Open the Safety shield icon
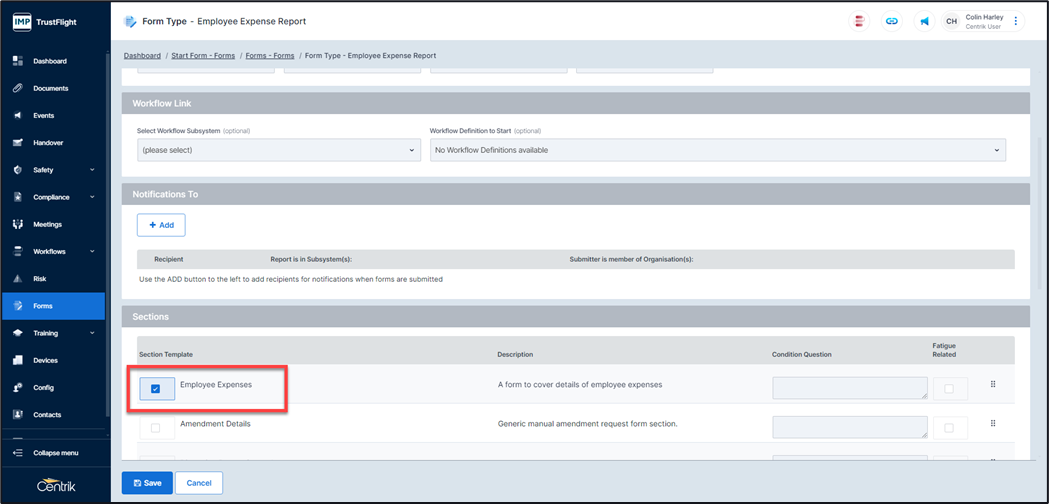The height and width of the screenshot is (504, 1049). click(x=18, y=170)
